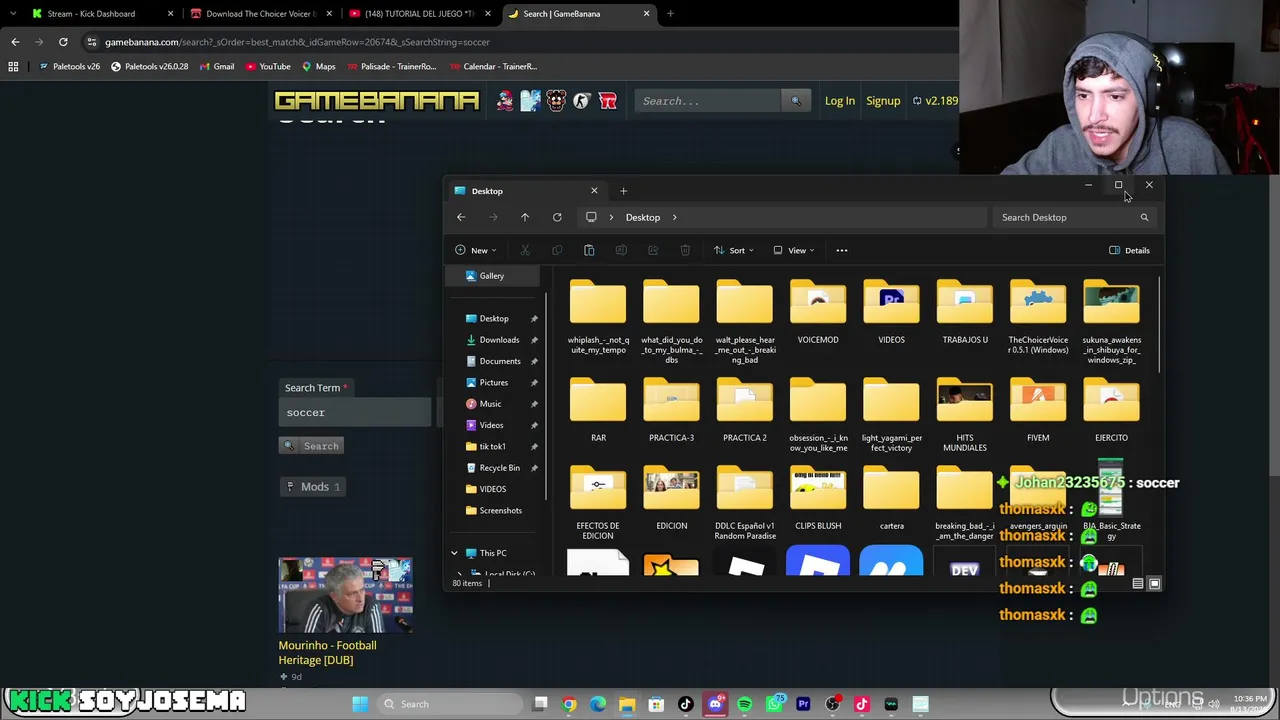Image resolution: width=1280 pixels, height=720 pixels.
Task: Open the VOICEMOD folder
Action: point(818,314)
